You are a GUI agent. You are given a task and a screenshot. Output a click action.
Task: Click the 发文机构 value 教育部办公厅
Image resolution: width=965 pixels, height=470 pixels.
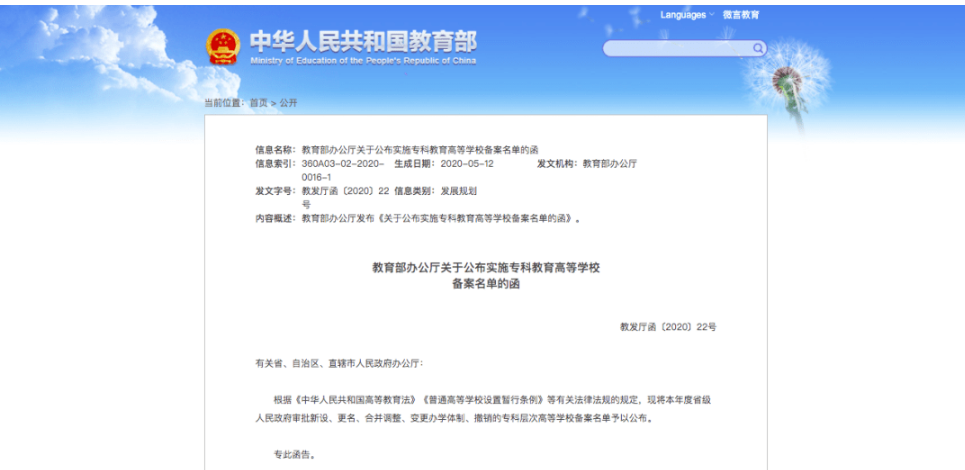pyautogui.click(x=609, y=163)
